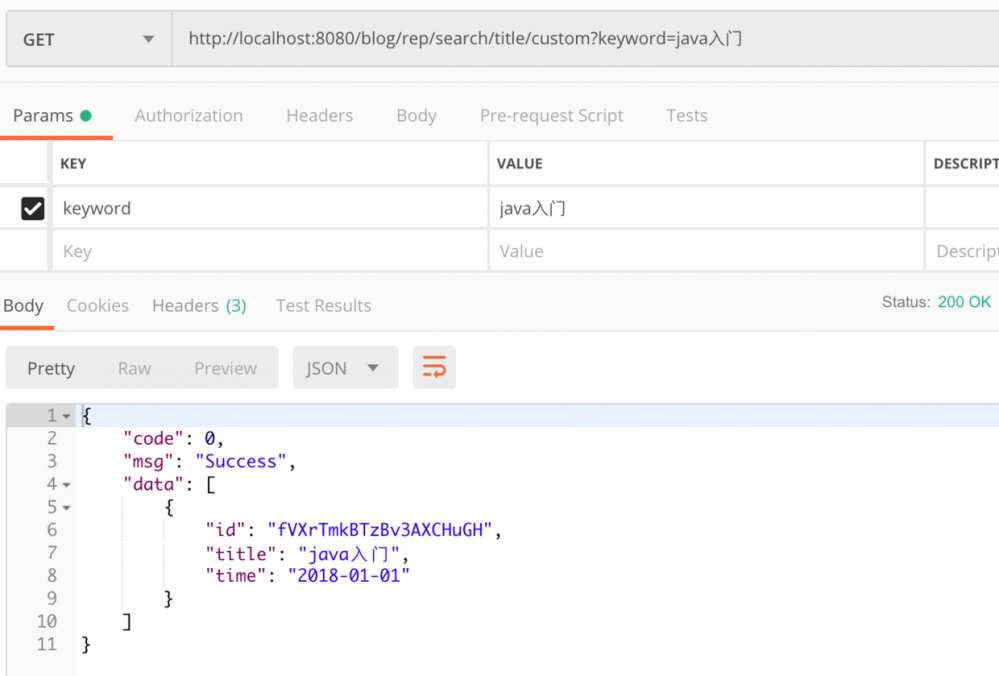Click the empty Key field row
The width and height of the screenshot is (999, 676).
(x=200, y=251)
